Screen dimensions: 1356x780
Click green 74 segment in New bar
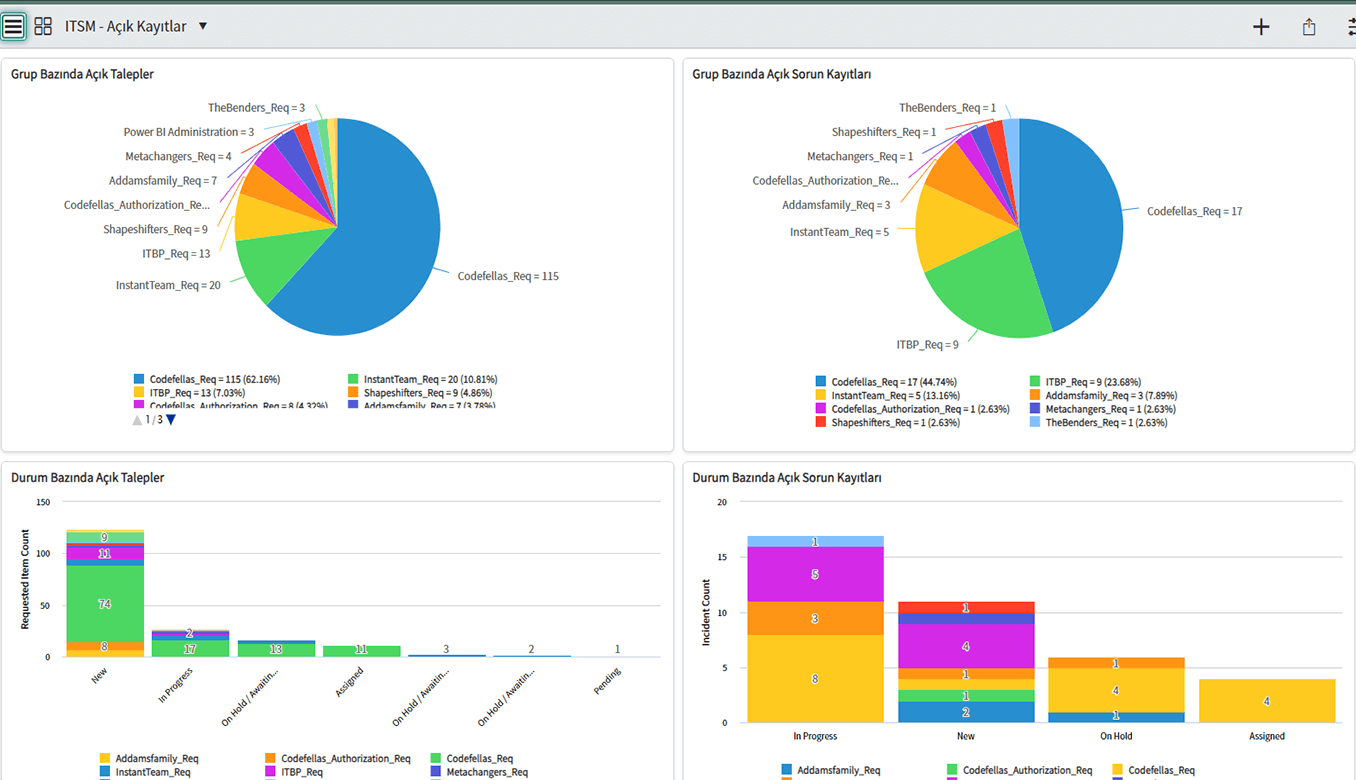(104, 604)
